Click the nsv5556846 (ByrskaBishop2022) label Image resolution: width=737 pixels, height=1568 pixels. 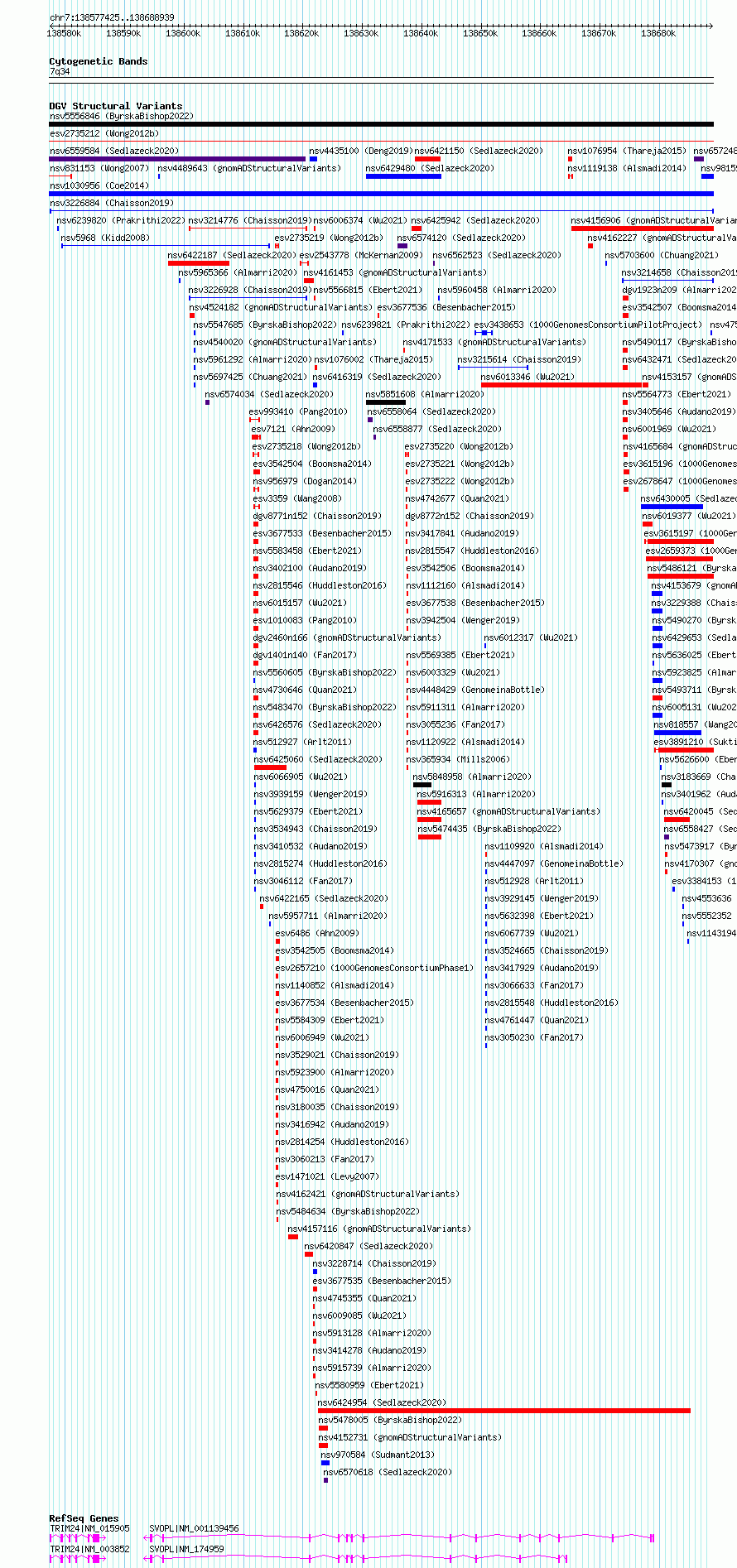121,117
